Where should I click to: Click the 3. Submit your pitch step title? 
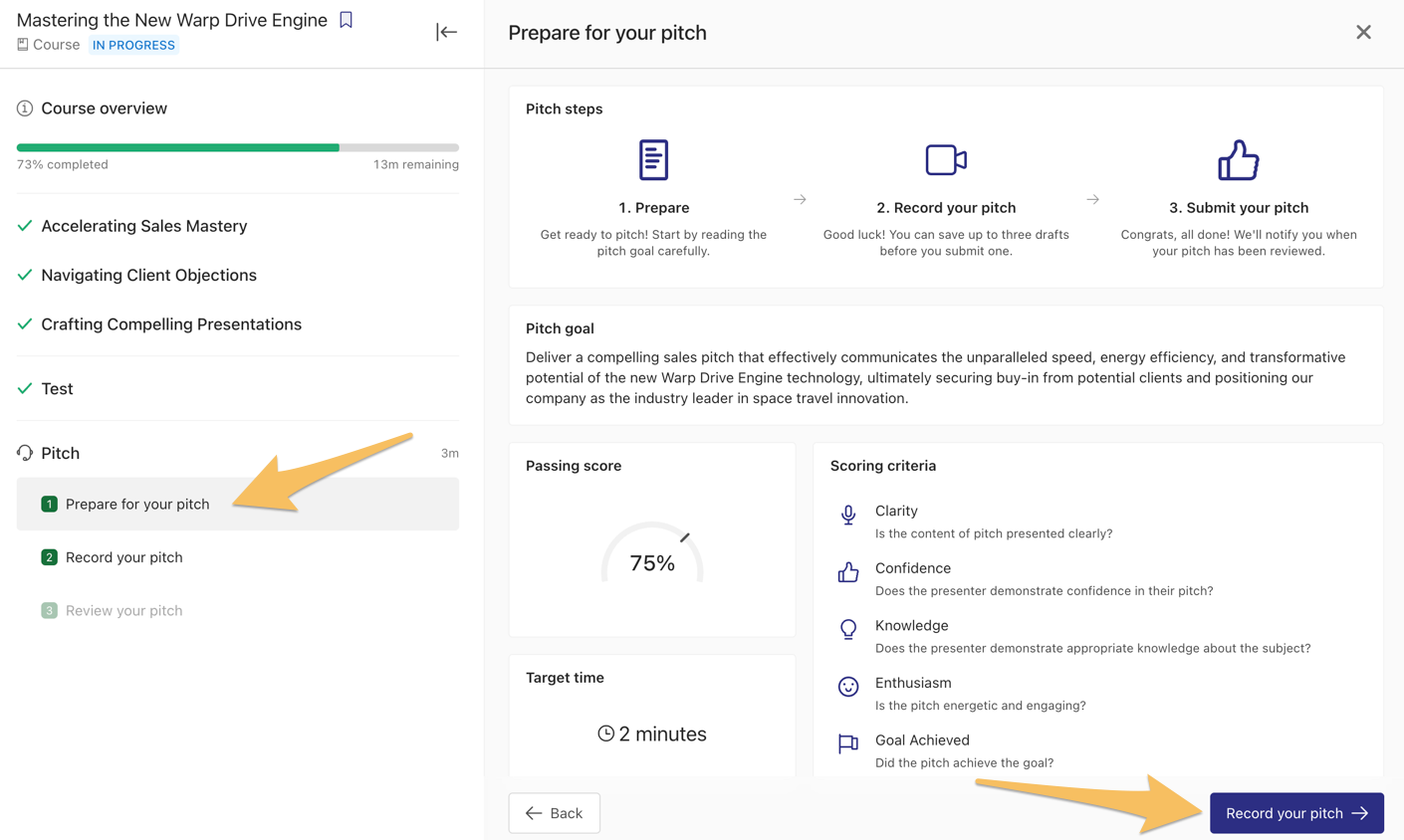1239,208
